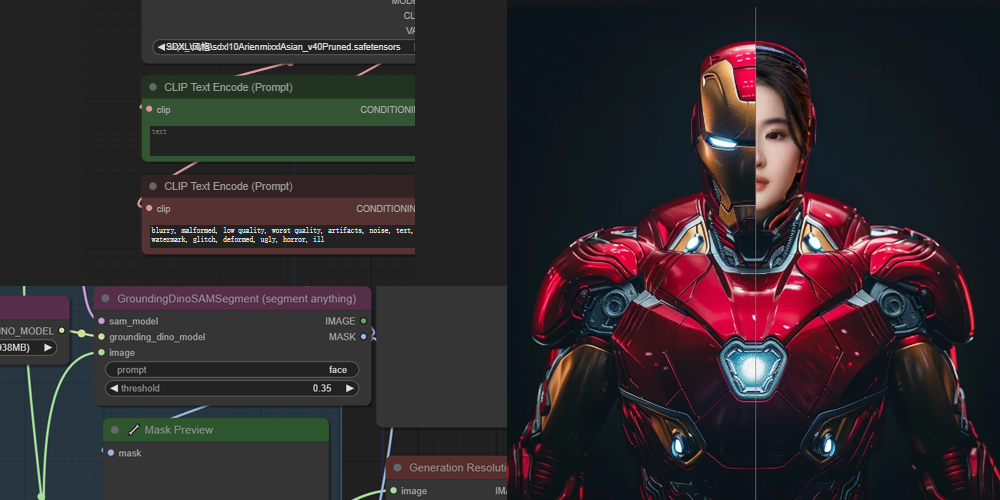Image resolution: width=1000 pixels, height=500 pixels.
Task: Click the image input socket on GroundingDinoSAMSegment
Action: click(101, 352)
